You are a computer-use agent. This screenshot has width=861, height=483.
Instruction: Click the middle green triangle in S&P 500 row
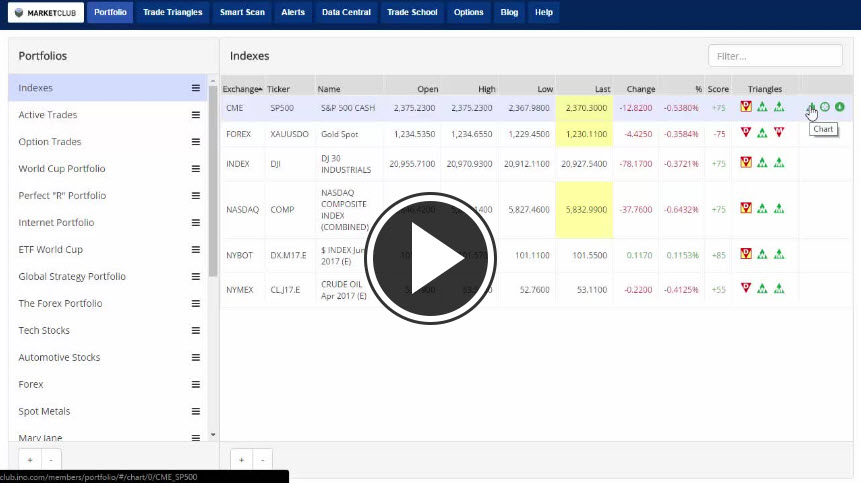(762, 107)
